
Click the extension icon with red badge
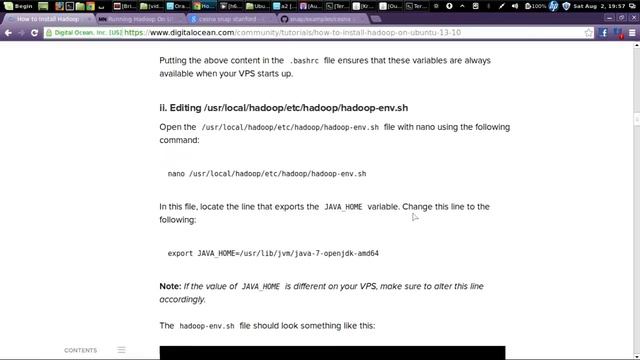coord(618,33)
